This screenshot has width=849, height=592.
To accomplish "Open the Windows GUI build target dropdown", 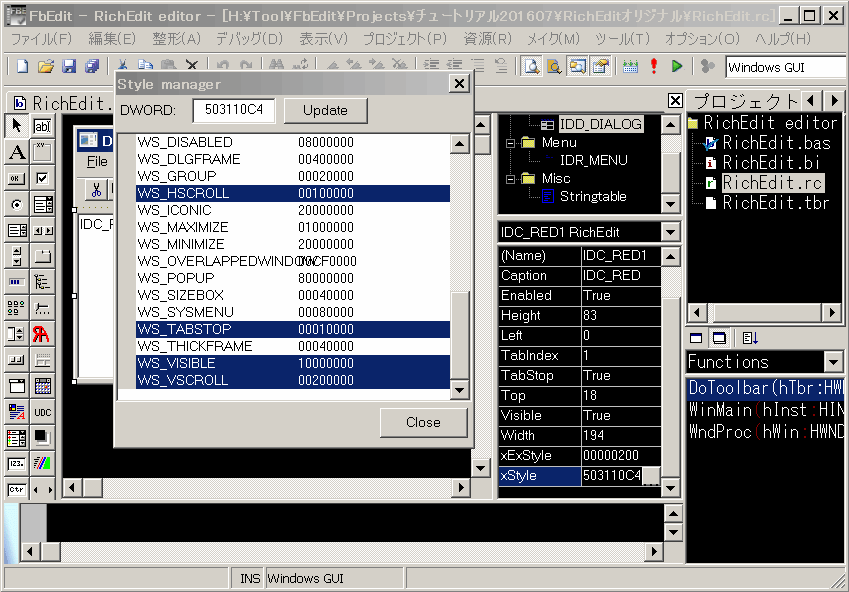I will (785, 67).
